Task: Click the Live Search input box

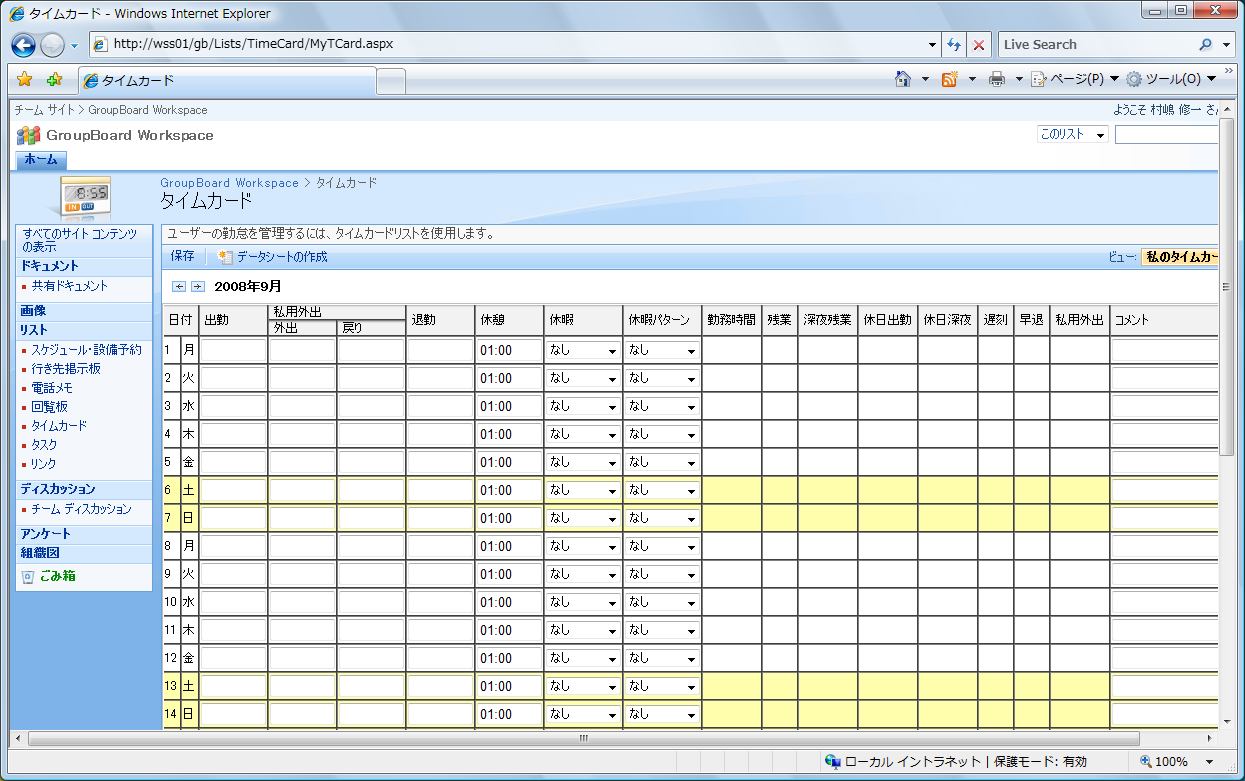Action: [1096, 45]
